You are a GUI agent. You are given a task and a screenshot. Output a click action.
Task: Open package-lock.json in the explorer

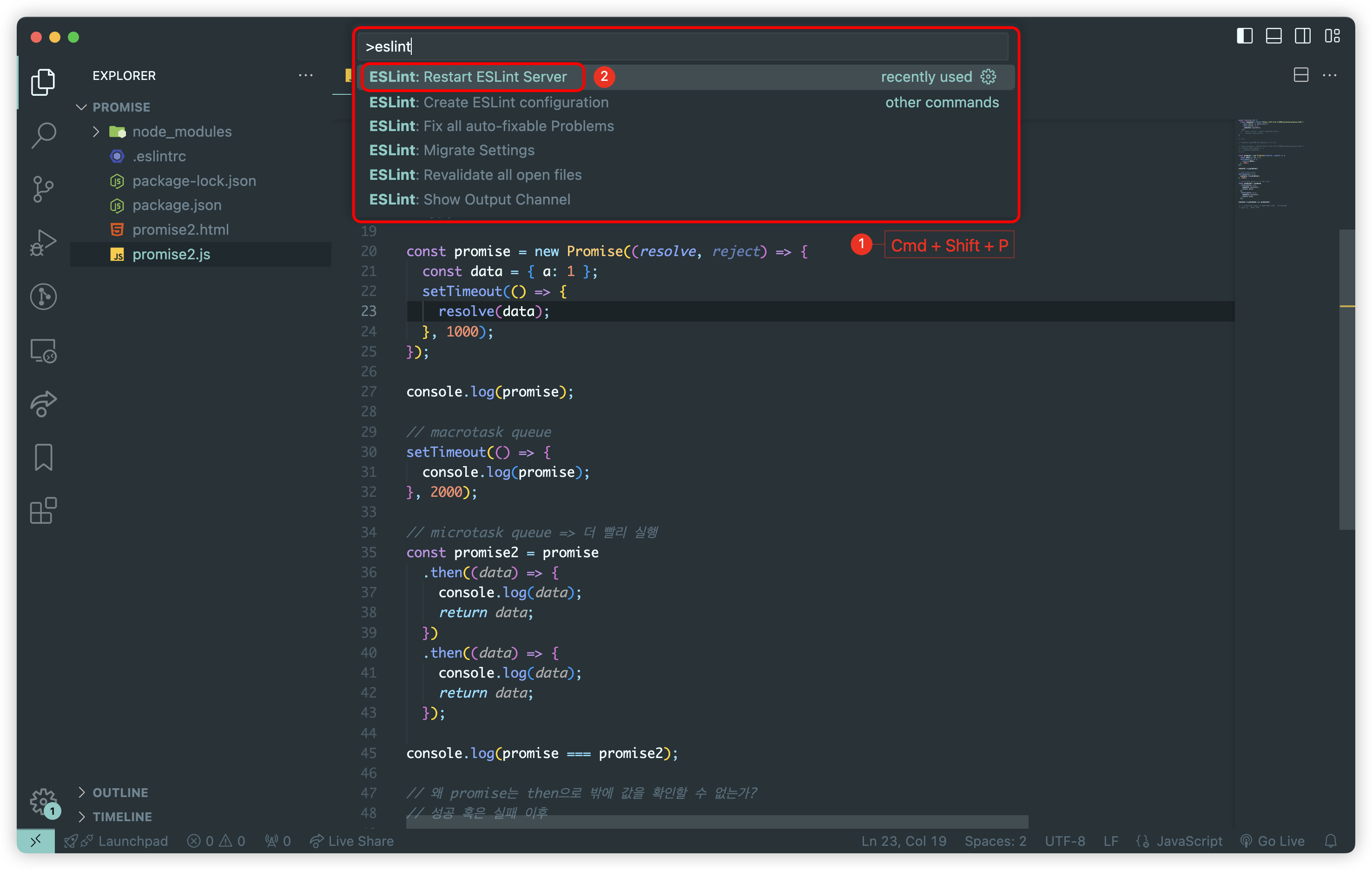click(x=201, y=181)
